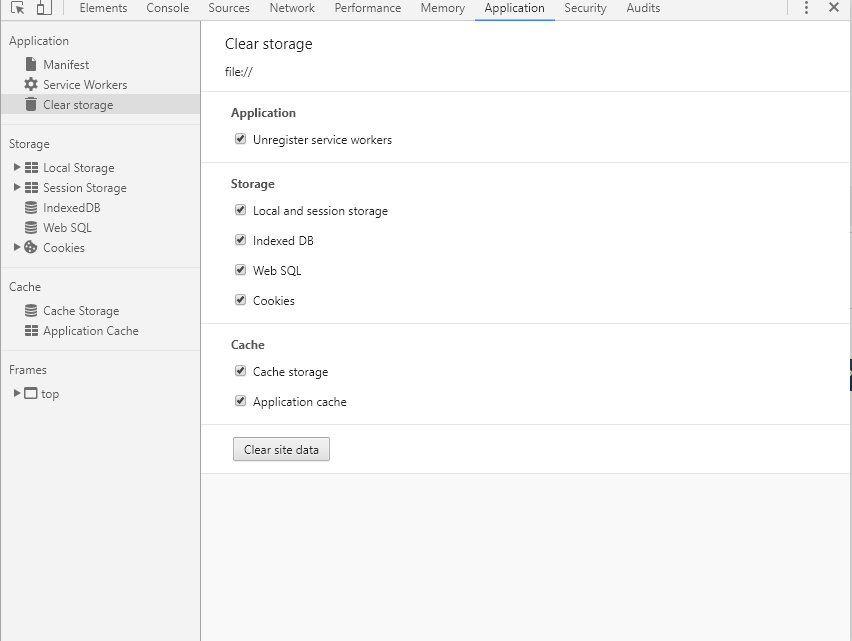This screenshot has height=641, width=852.
Task: Expand the Session Storage tree
Action: [17, 187]
